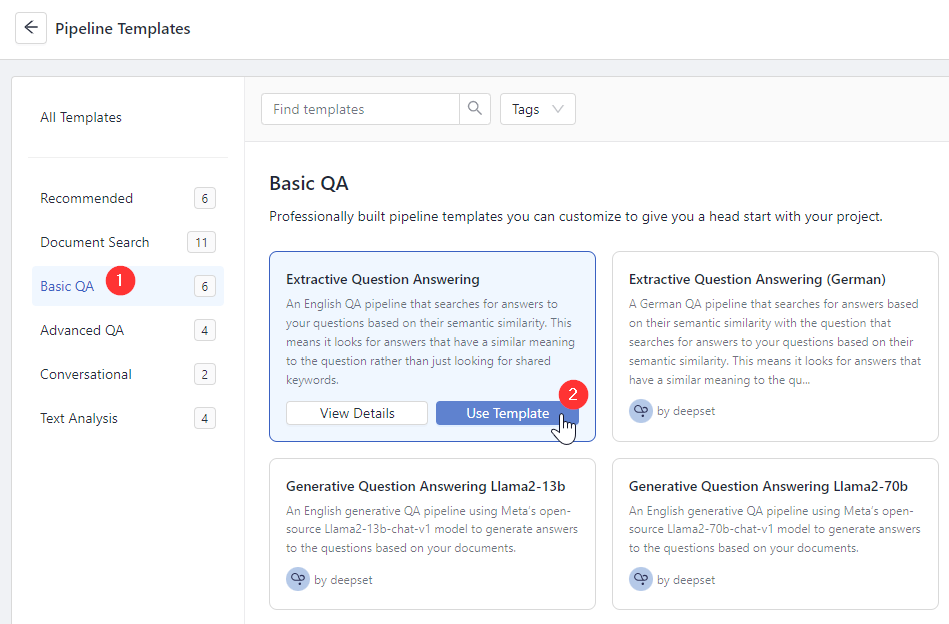Choose the Text Analysis category
949x624 pixels.
pyautogui.click(x=78, y=418)
